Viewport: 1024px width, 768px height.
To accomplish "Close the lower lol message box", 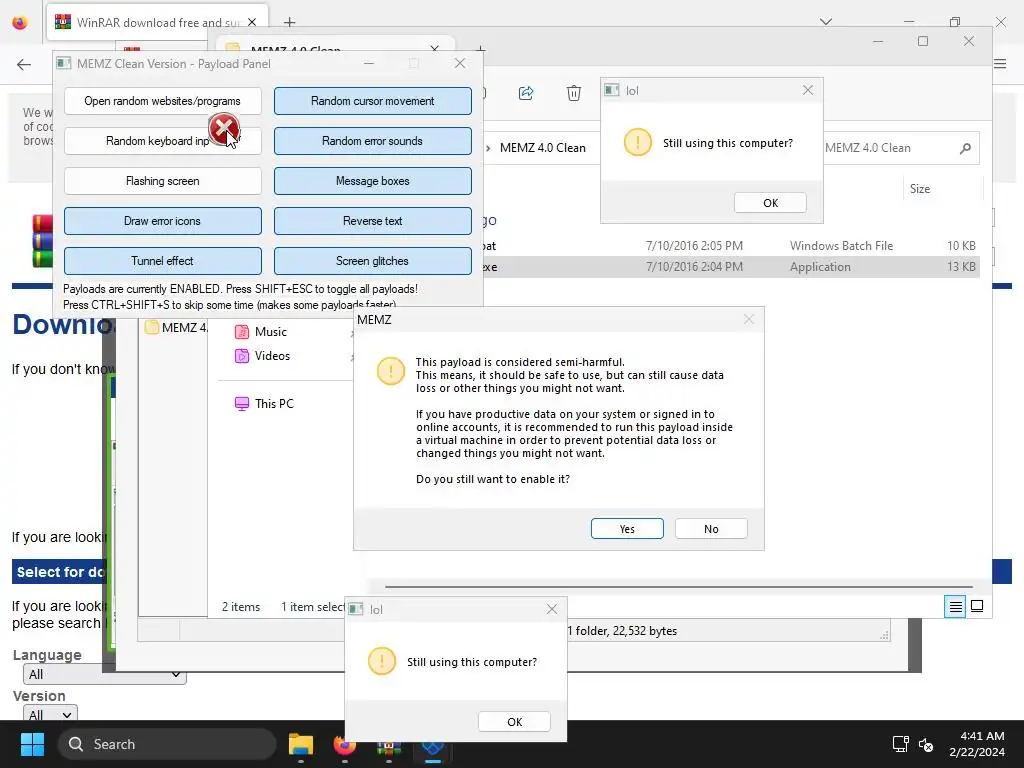I will [552, 609].
